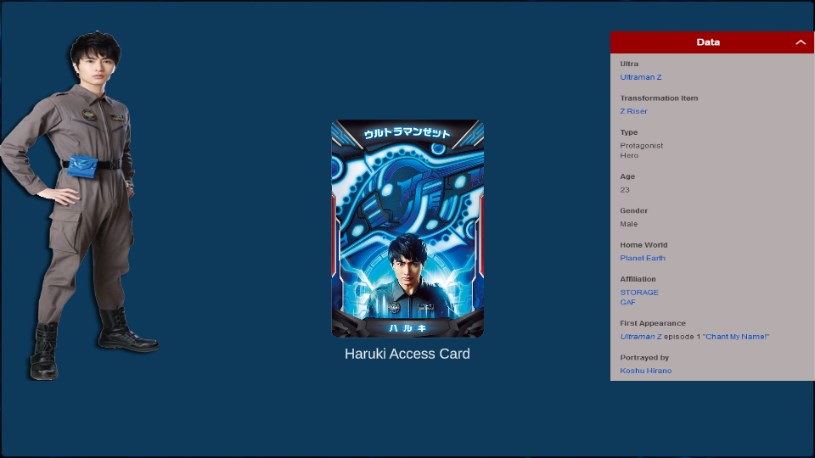This screenshot has height=458, width=815.
Task: Click the full-body Haruki character image
Action: pos(80,205)
